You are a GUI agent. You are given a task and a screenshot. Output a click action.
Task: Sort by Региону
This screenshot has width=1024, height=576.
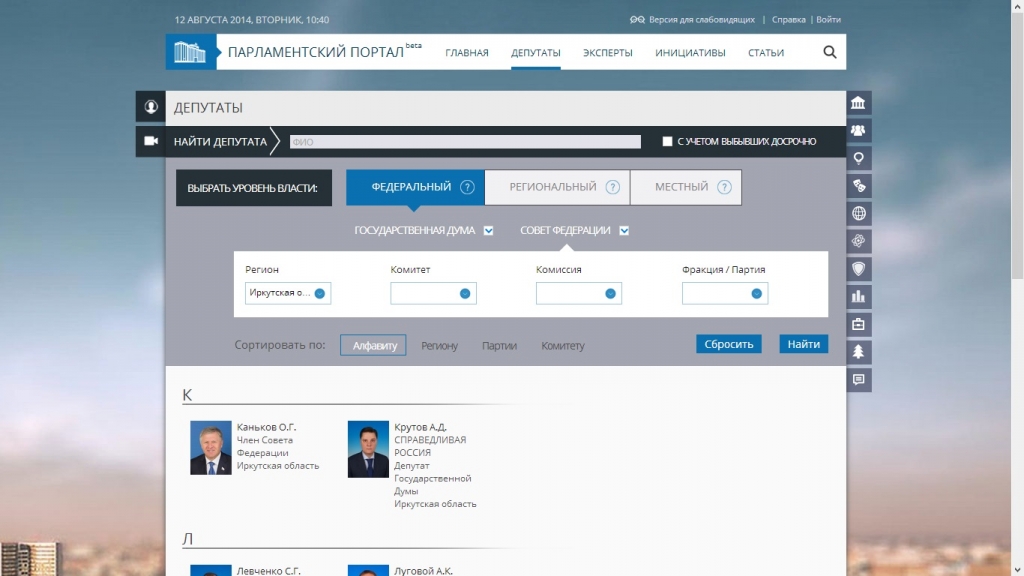pyautogui.click(x=440, y=345)
